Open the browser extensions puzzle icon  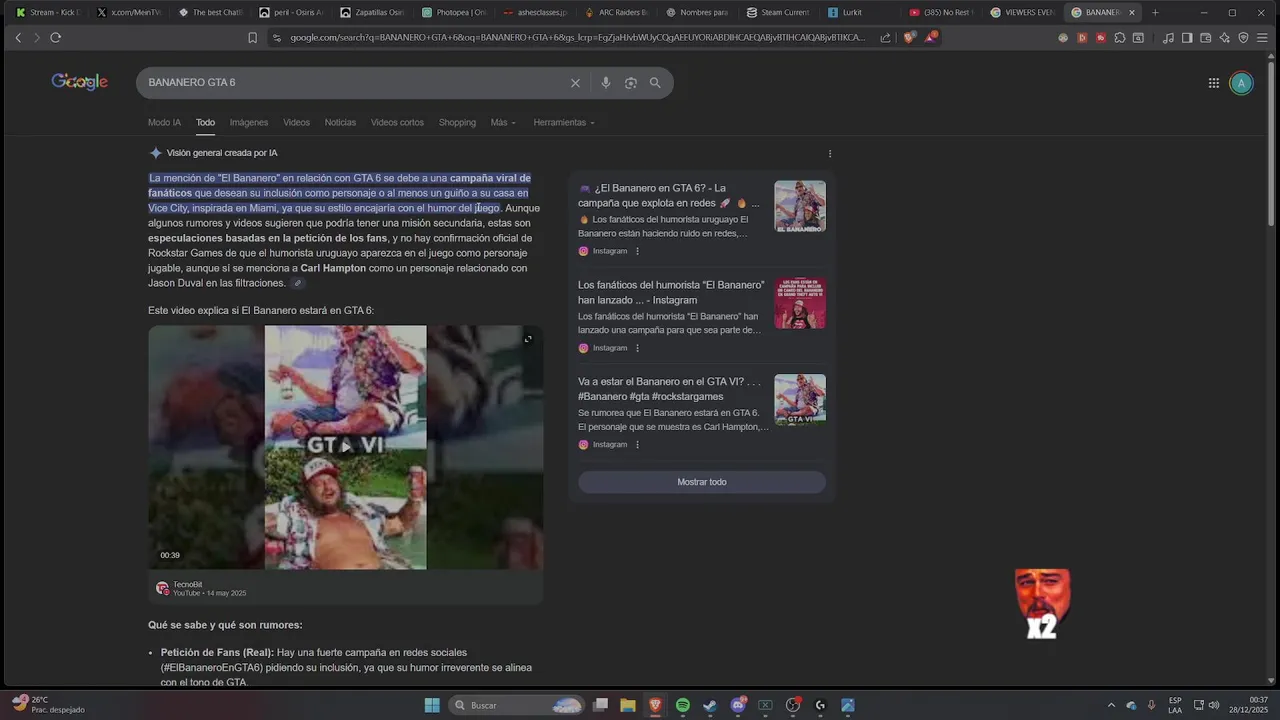1119,38
